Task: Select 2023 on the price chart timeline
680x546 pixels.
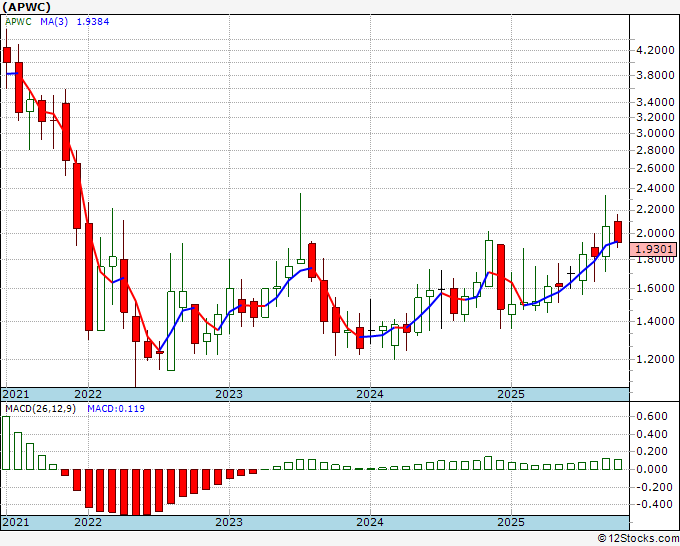Action: pyautogui.click(x=229, y=394)
